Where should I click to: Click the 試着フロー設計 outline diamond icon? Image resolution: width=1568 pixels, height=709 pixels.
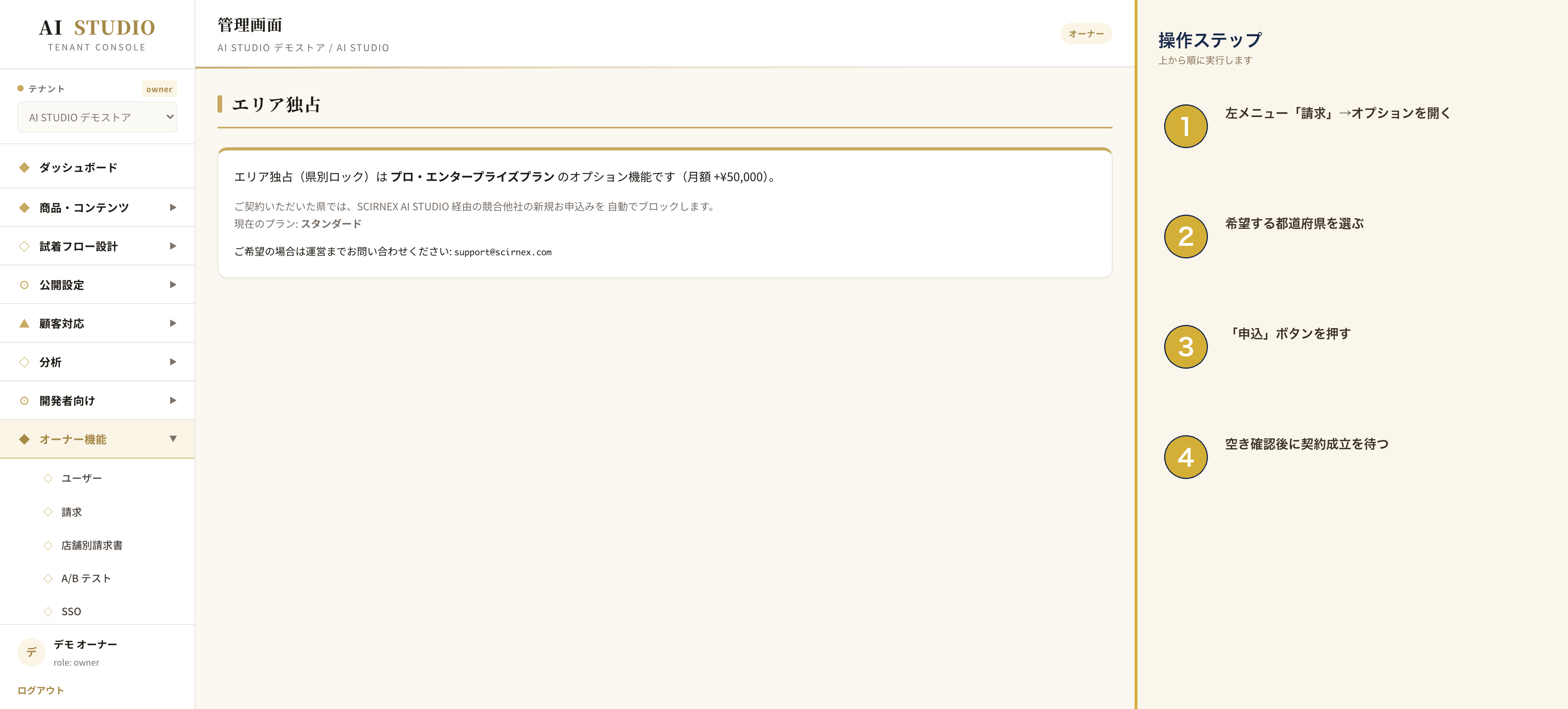(24, 247)
